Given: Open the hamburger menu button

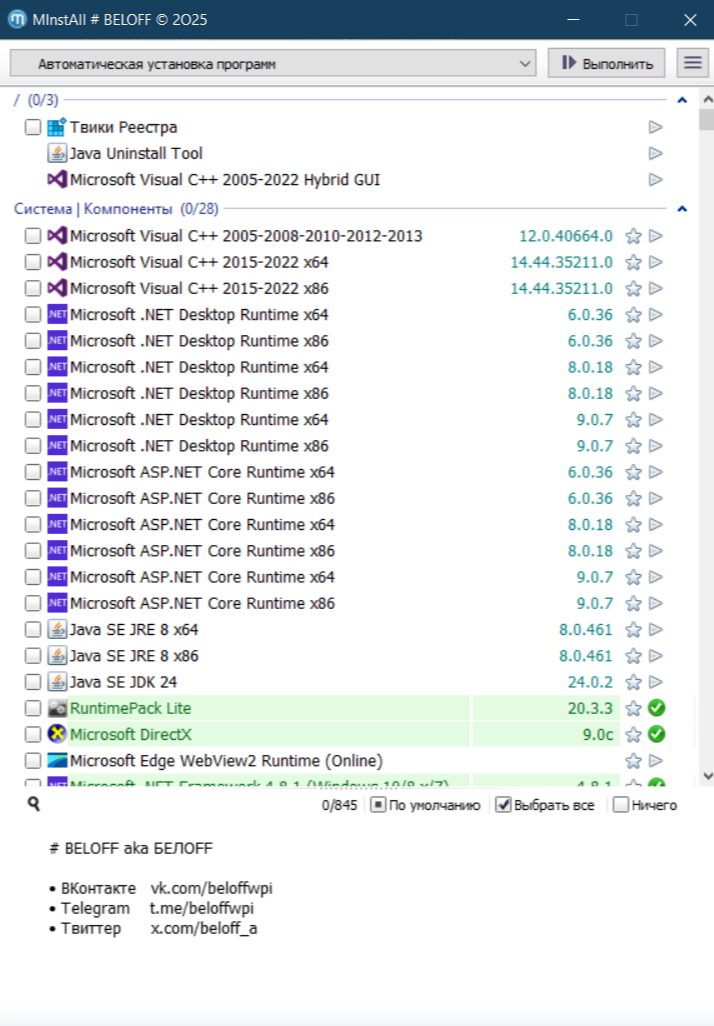Looking at the screenshot, I should [x=692, y=63].
